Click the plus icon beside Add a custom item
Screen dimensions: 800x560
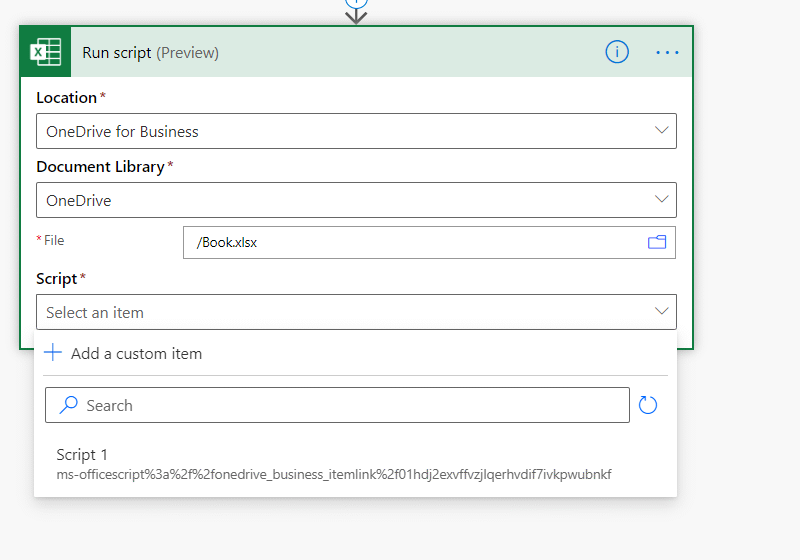[53, 353]
